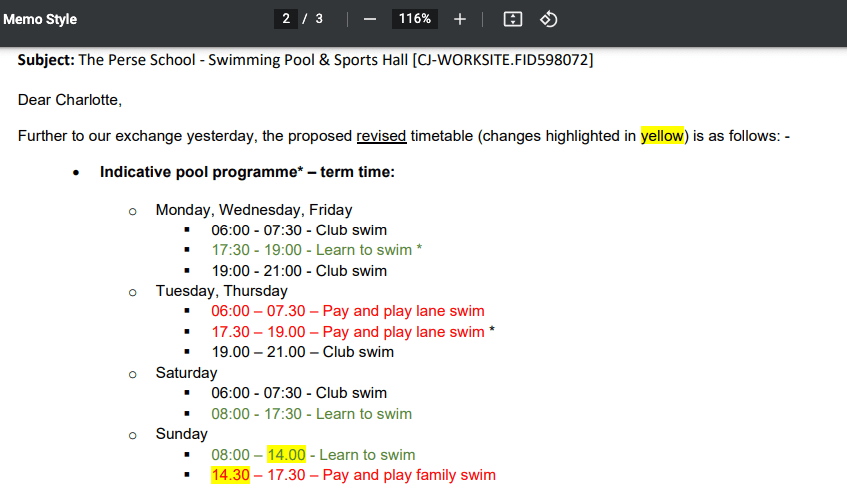Click the rotate counterclockwise icon
The height and width of the screenshot is (491, 847).
click(x=548, y=19)
